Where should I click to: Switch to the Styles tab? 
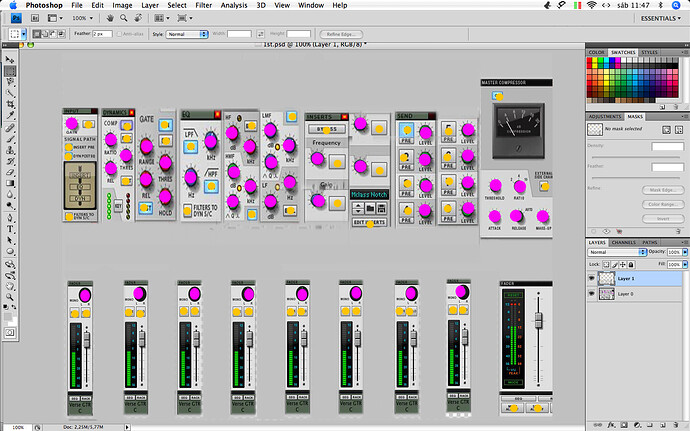point(650,52)
